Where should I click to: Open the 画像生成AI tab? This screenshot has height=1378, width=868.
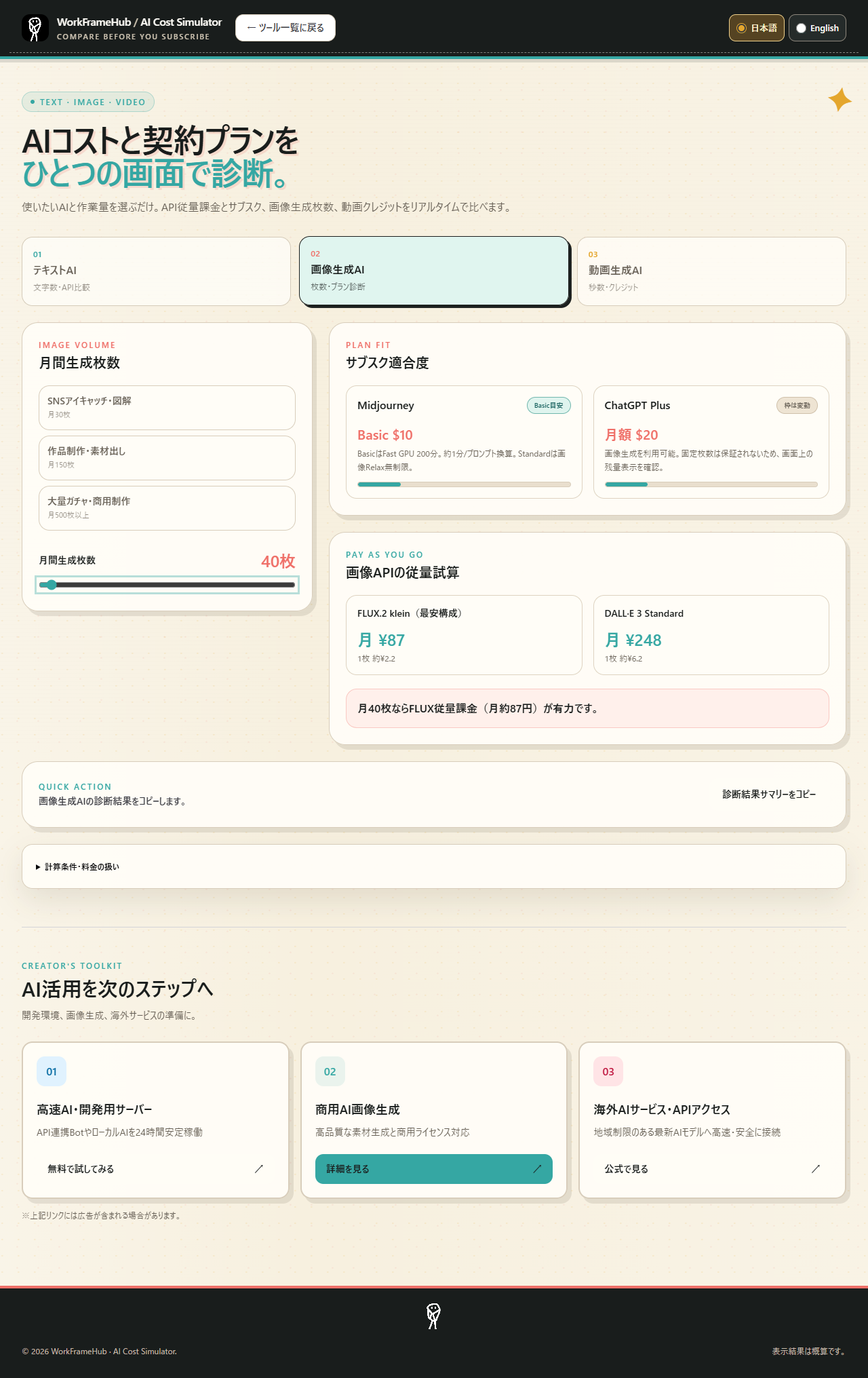(434, 271)
